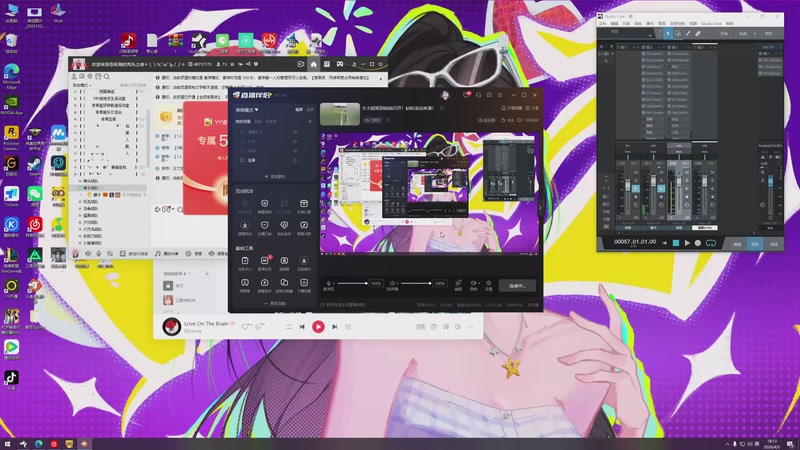Viewport: 800px width, 450px height.
Task: Select 横屏 orientation in 直播伴侣
Action: (x=299, y=110)
